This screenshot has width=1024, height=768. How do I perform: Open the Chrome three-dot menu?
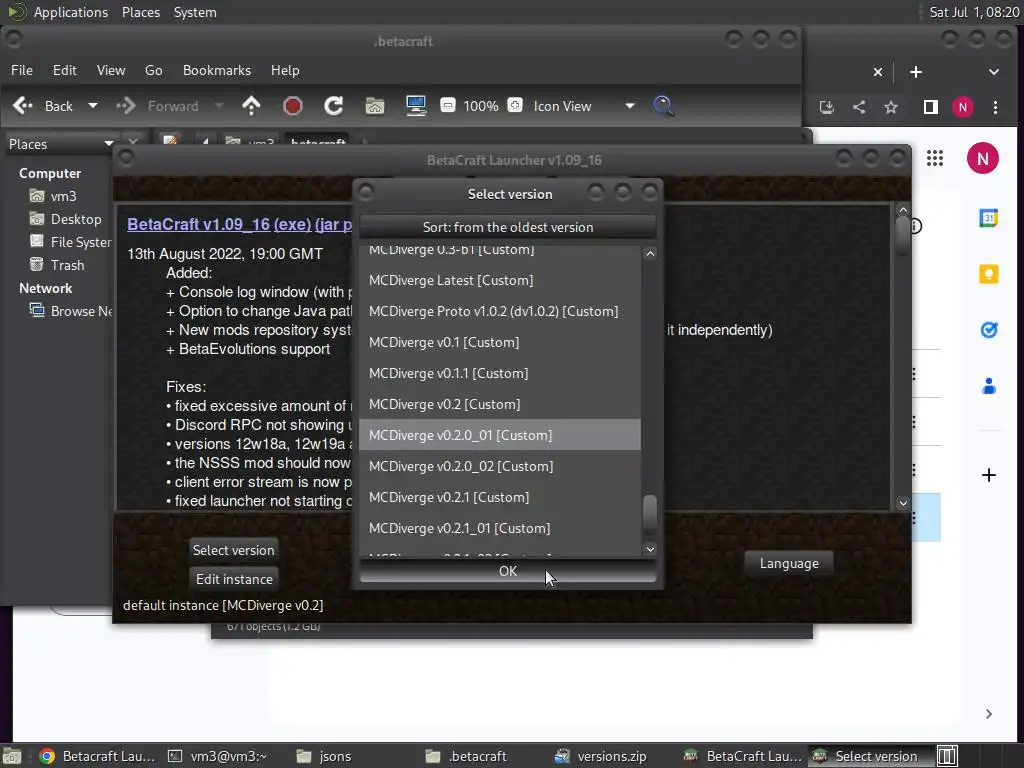click(x=995, y=107)
